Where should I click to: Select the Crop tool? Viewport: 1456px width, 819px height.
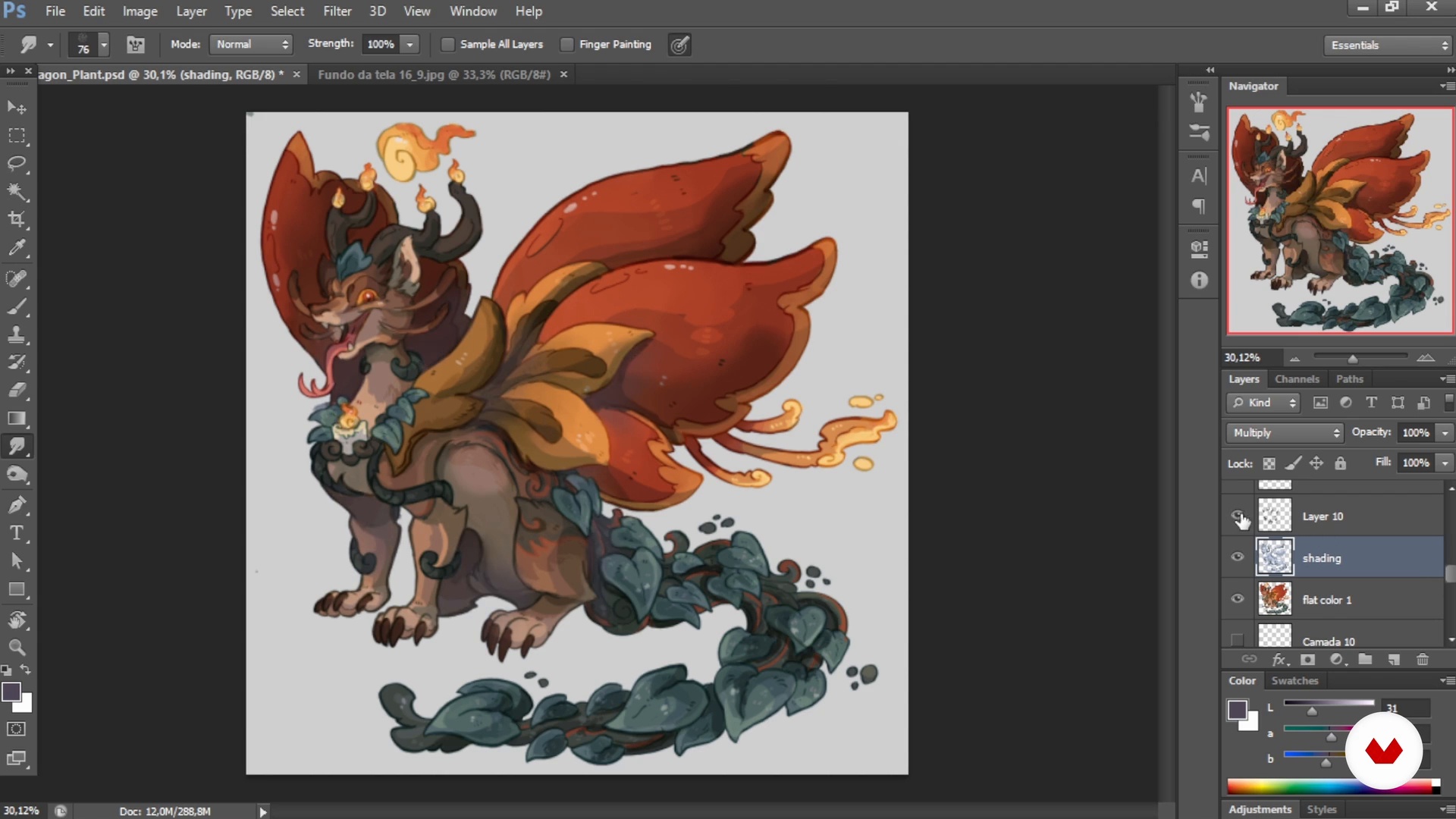point(17,220)
